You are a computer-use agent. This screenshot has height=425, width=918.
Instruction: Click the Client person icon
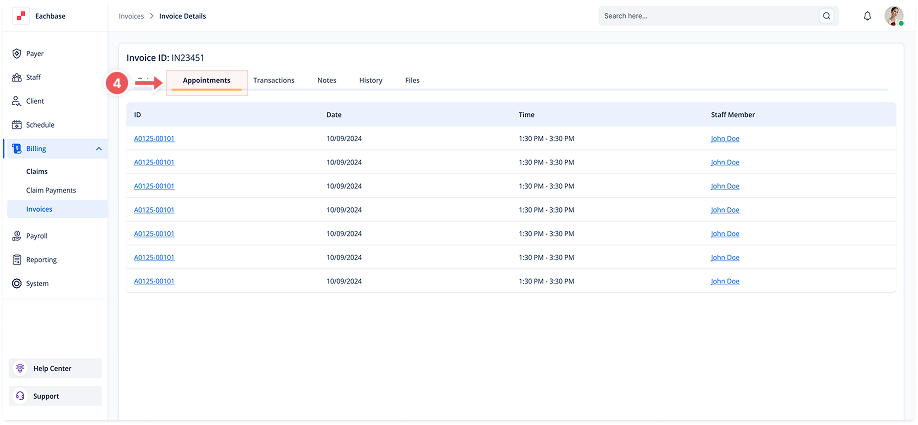coord(17,101)
